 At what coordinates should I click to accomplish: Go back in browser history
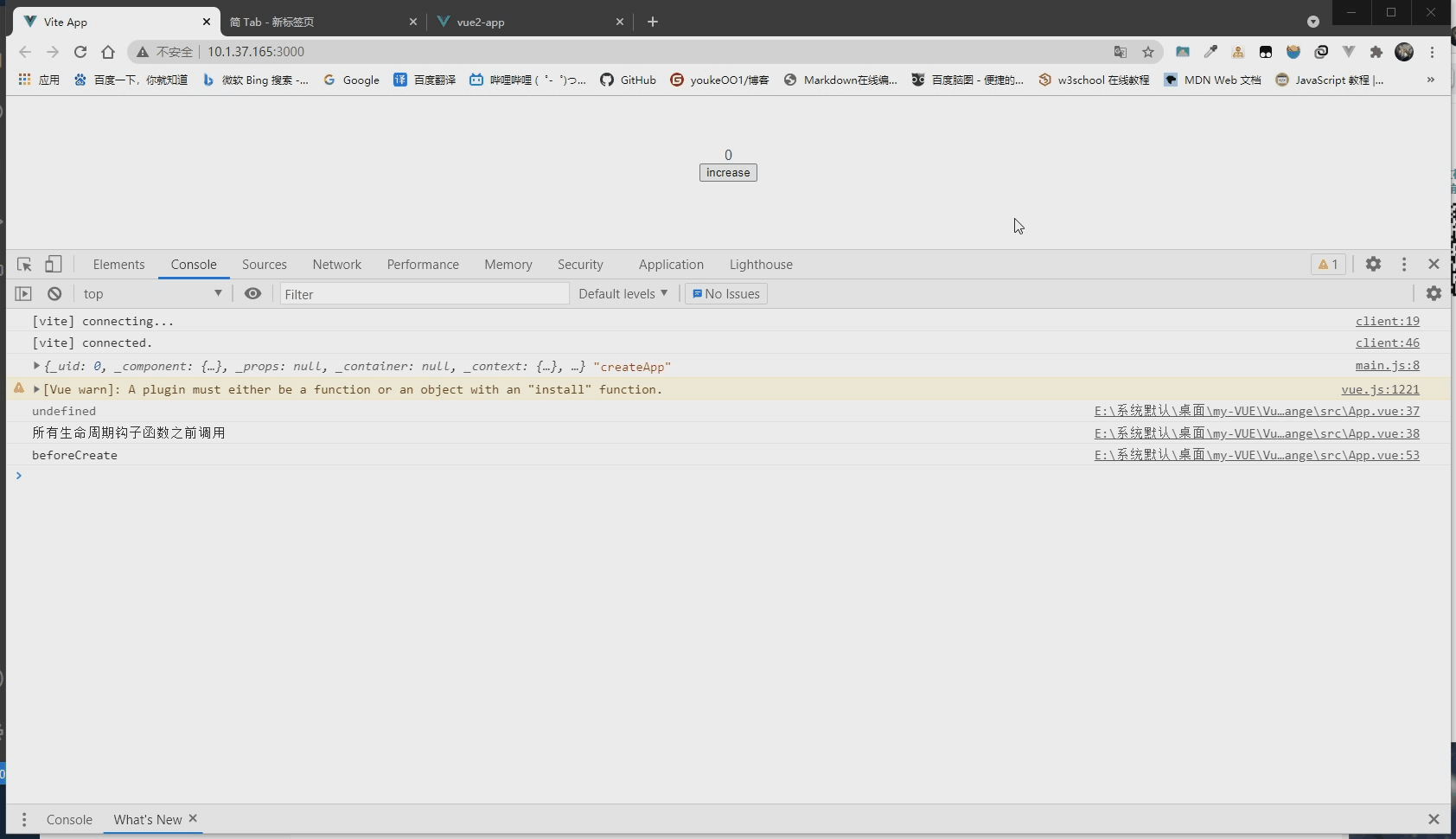point(25,52)
